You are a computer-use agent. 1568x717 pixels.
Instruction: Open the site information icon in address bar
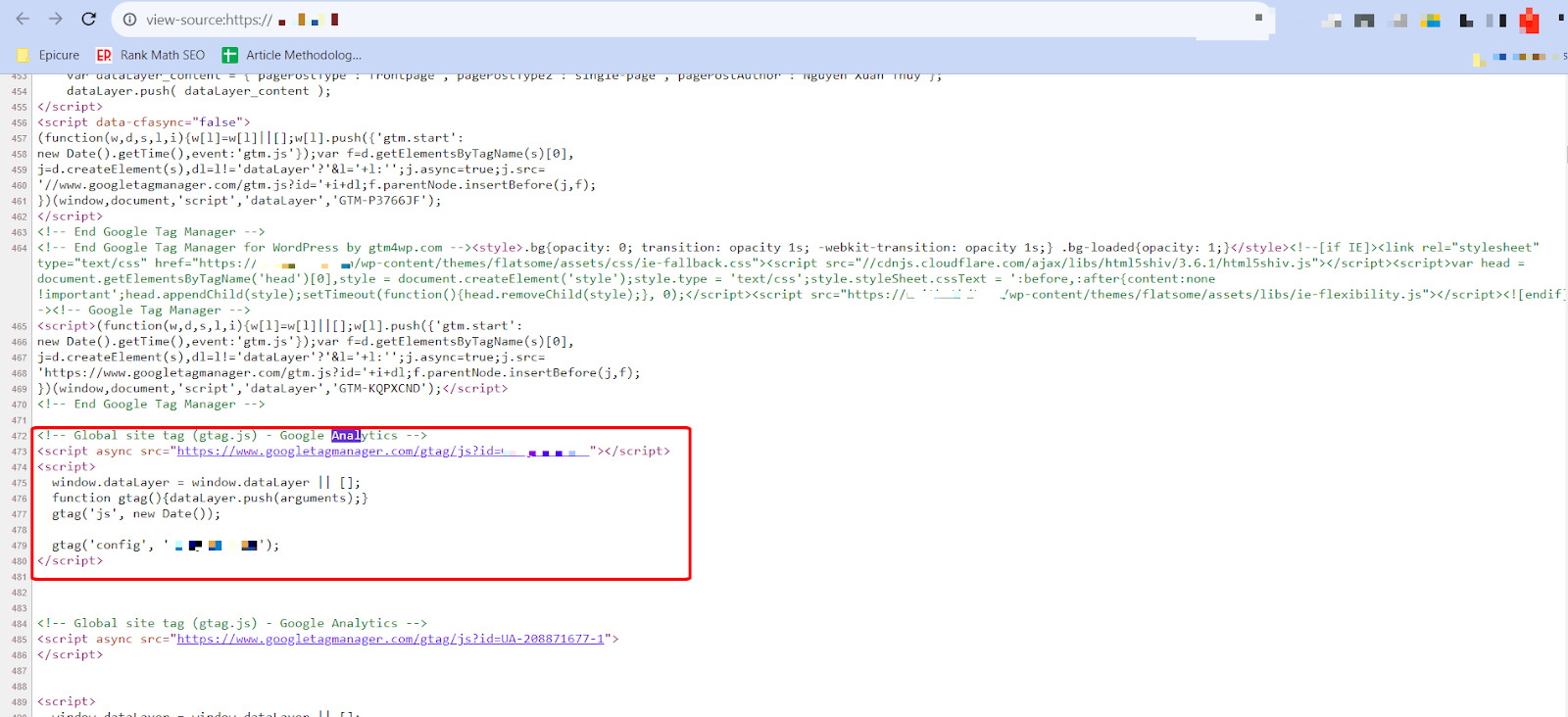tap(129, 20)
